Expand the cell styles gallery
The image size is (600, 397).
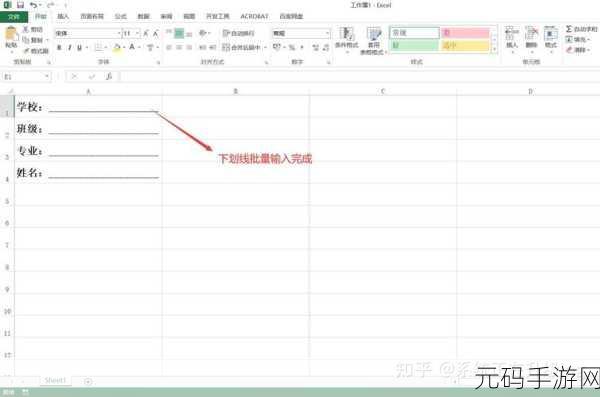coord(494,49)
